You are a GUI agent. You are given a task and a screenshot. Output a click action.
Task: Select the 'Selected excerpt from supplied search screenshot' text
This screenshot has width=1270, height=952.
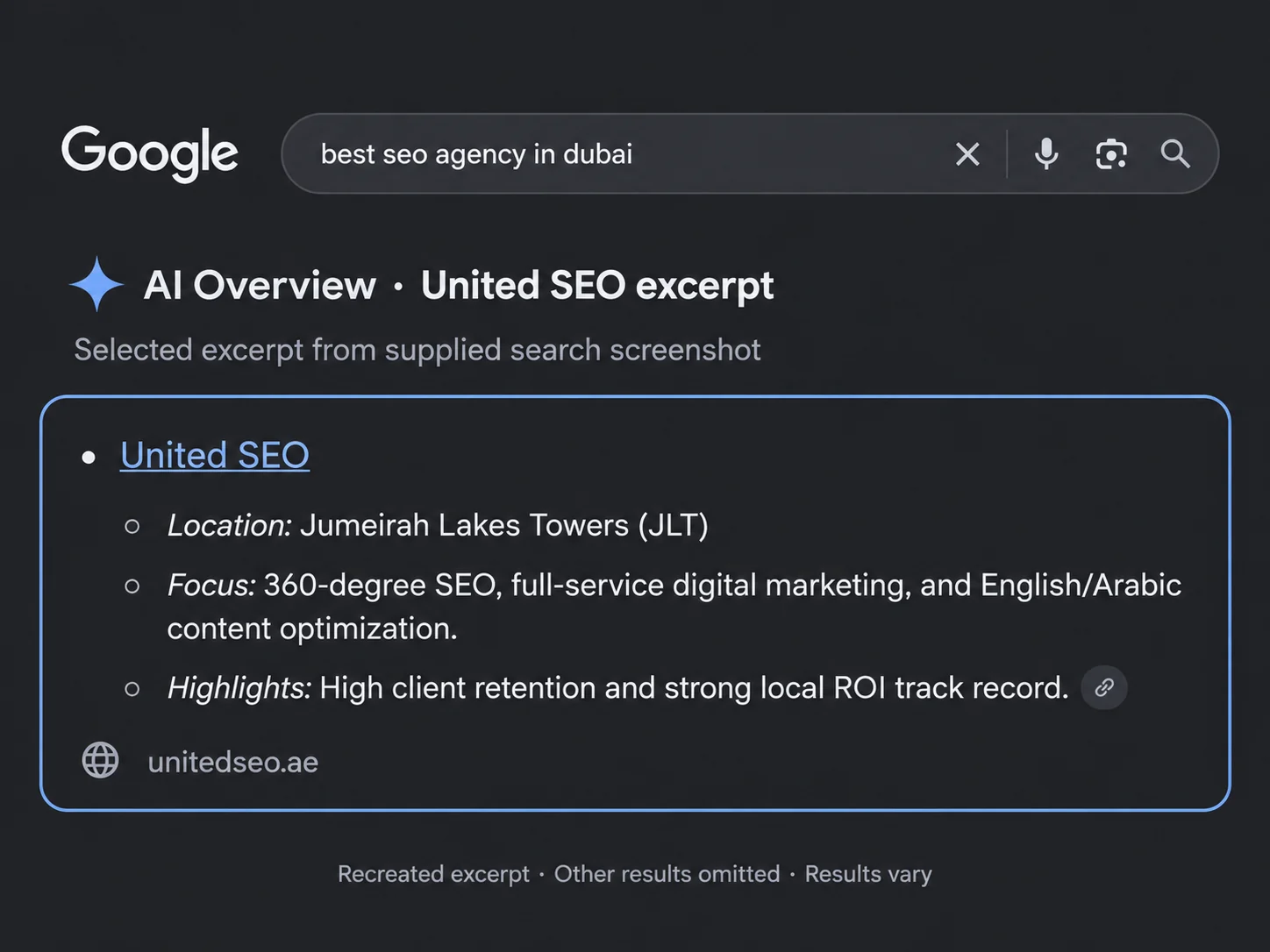click(x=417, y=350)
